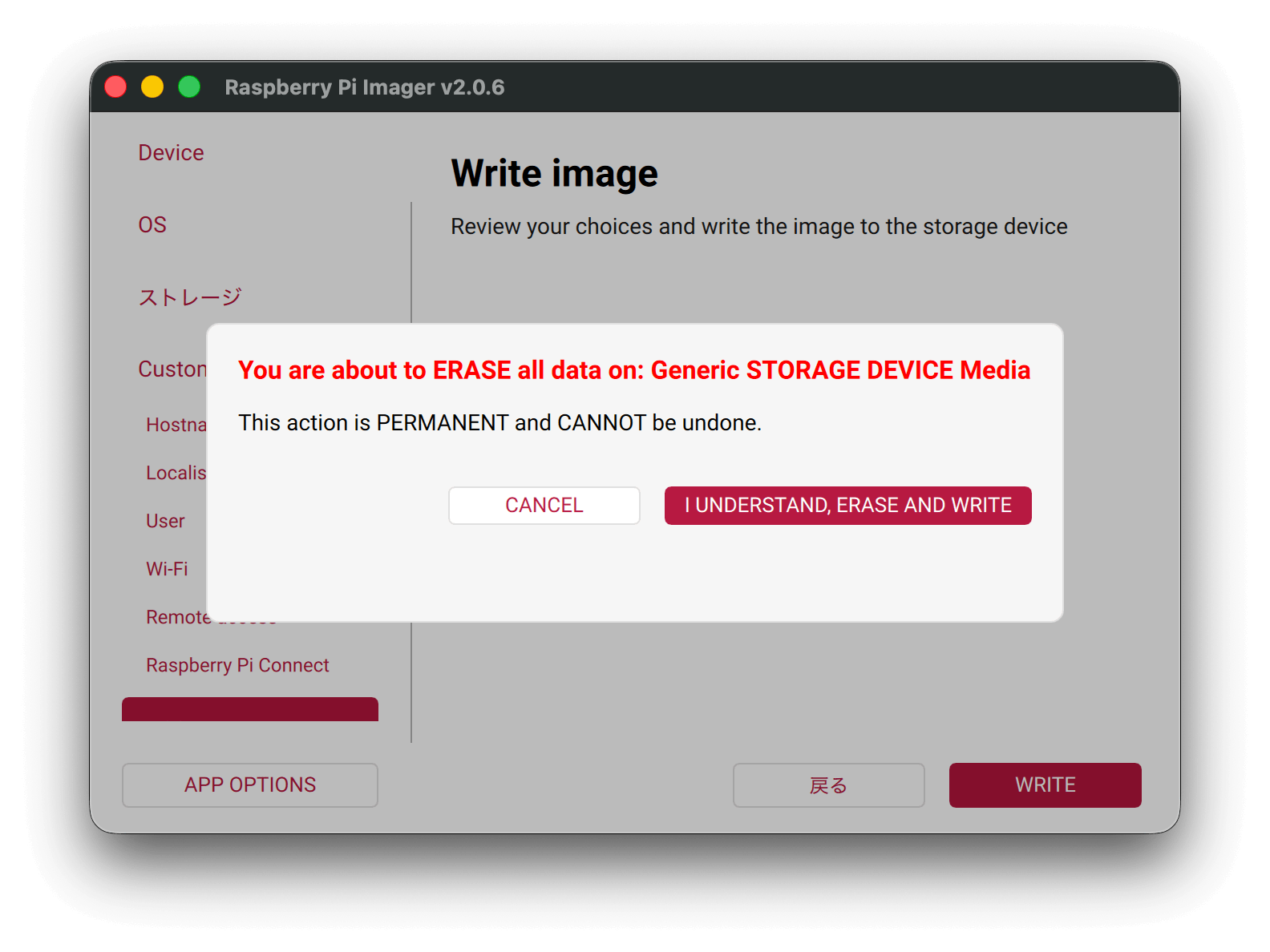Choose the Localisation sub-item in the sidebar
This screenshot has width=1270, height=952.
click(176, 473)
